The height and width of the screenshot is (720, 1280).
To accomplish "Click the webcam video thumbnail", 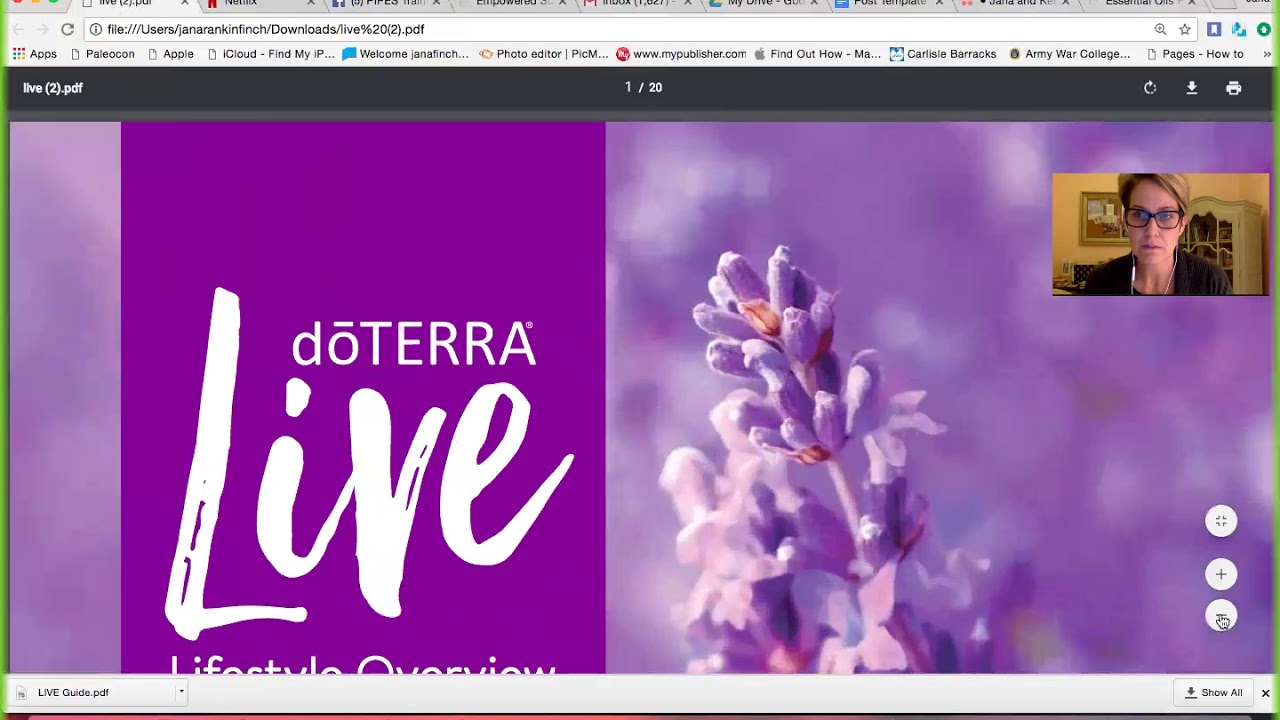I will click(1160, 234).
